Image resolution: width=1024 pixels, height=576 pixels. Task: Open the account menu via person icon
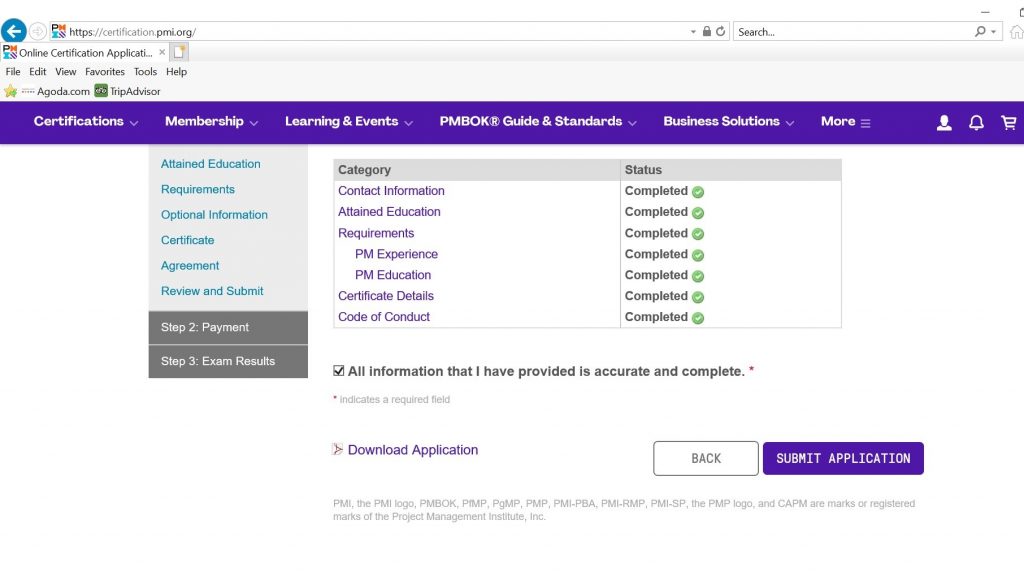tap(944, 122)
